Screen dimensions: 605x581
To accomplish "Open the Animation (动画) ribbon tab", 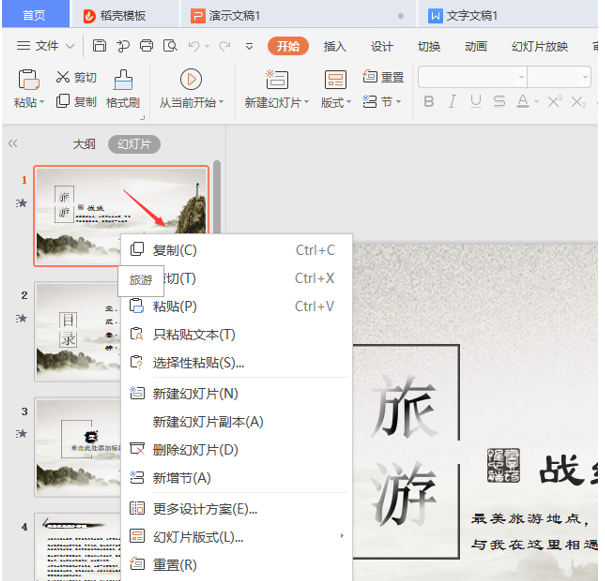I will tap(476, 47).
